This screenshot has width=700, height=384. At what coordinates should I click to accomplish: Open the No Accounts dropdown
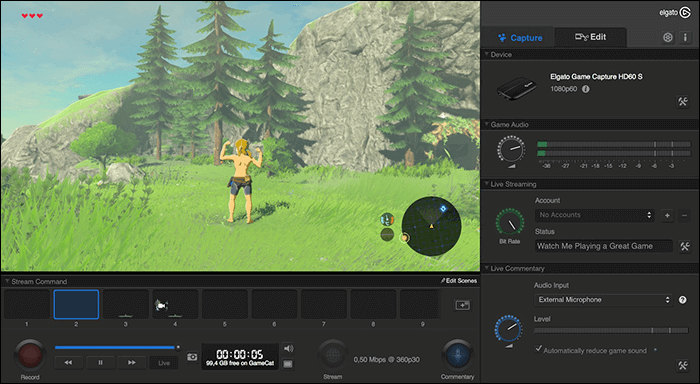tap(595, 215)
